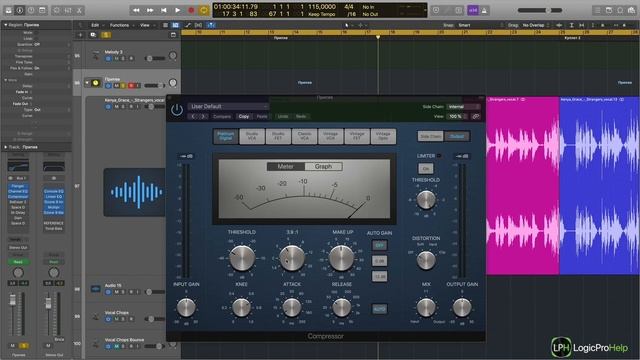Open Smart Controls from control bar
Image resolution: width=640 pixels, height=360 pixels.
[x=57, y=10]
